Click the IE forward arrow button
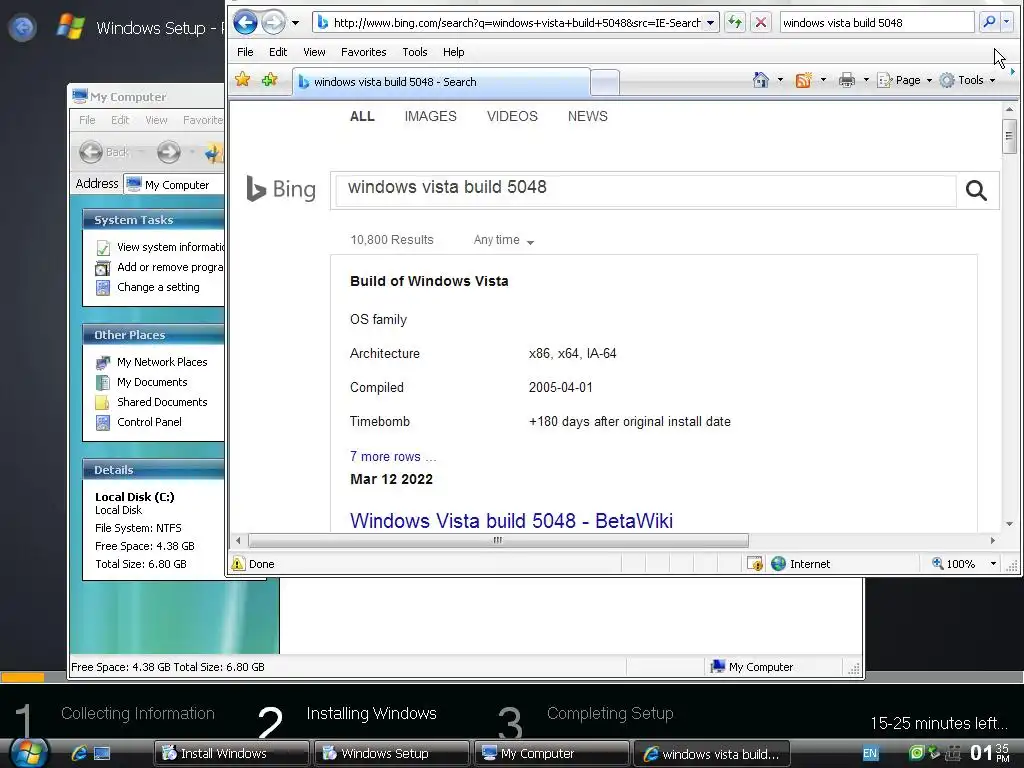Screen dimensions: 1024x768 274,23
